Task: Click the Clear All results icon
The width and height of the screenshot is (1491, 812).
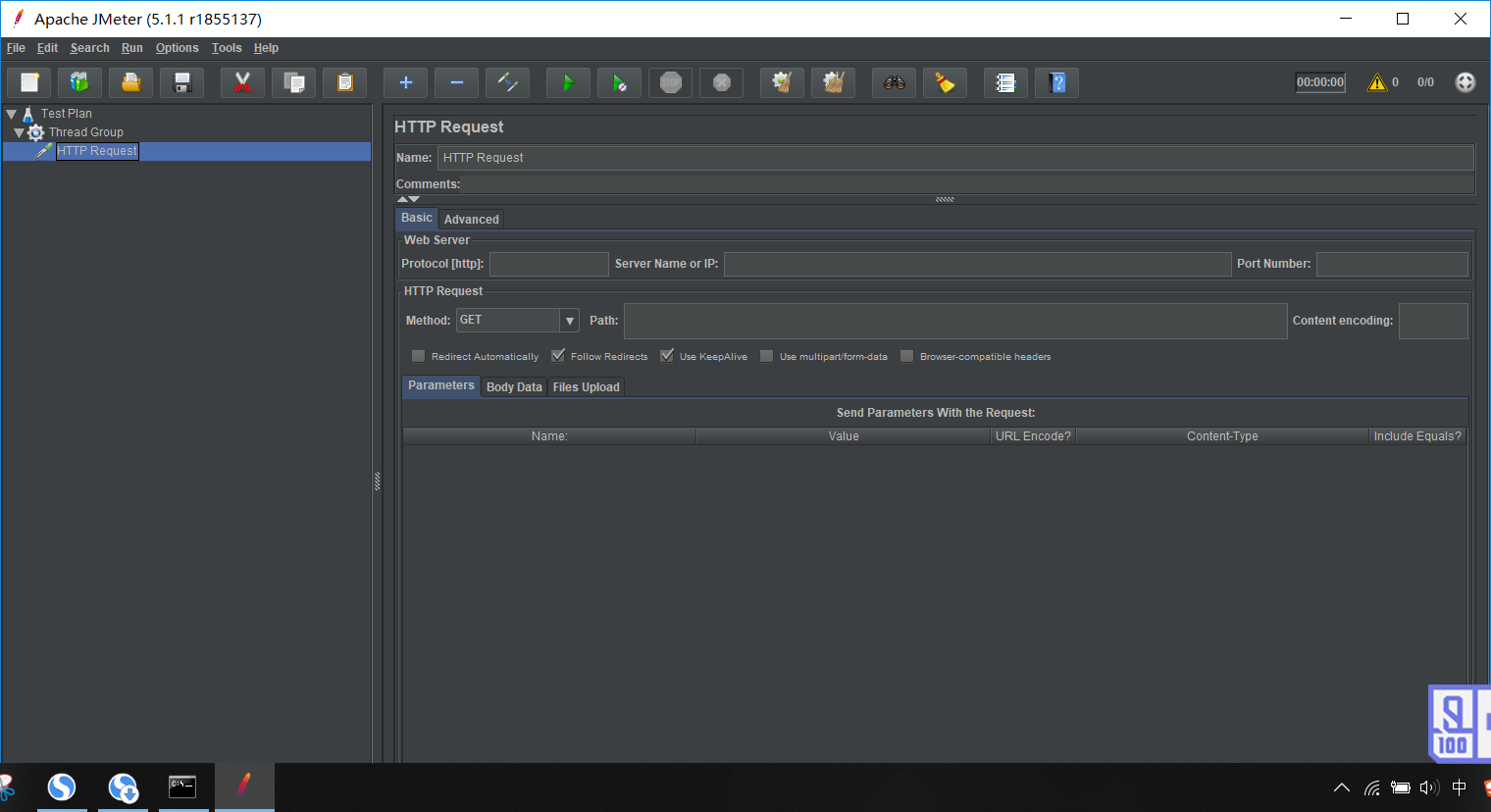Action: tap(833, 82)
